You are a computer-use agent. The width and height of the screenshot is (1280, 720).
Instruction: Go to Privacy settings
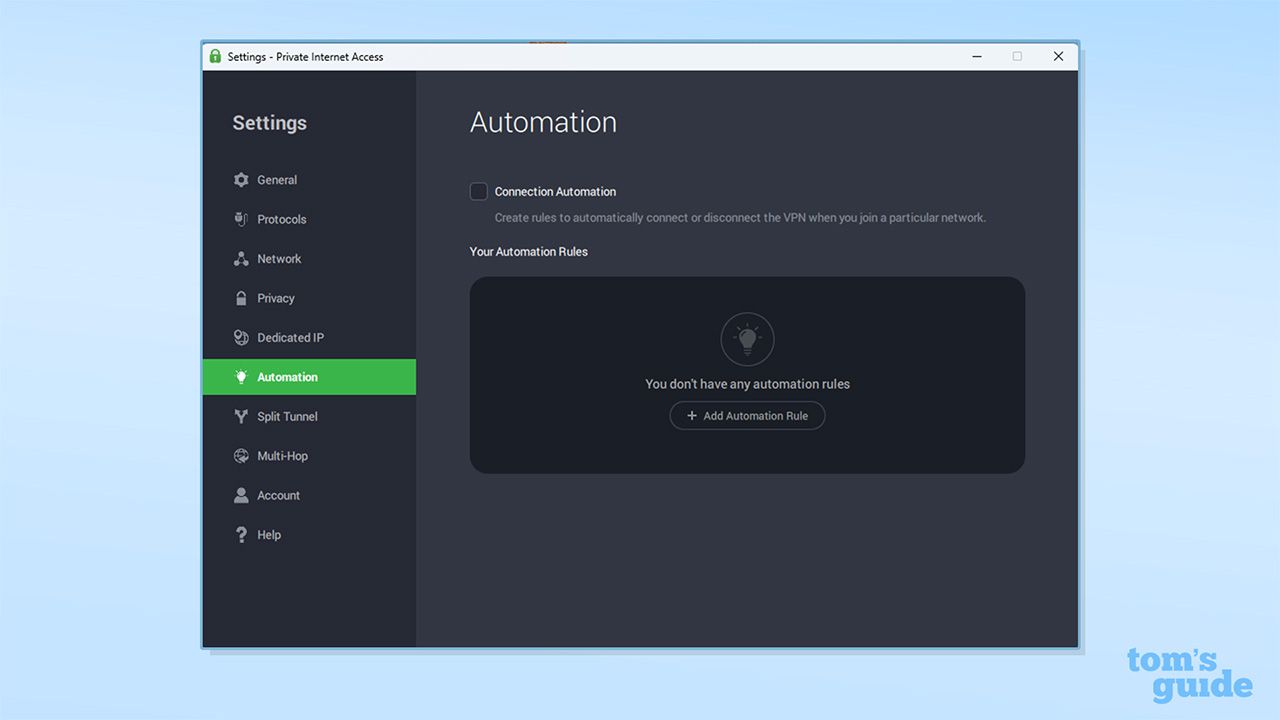pyautogui.click(x=309, y=298)
